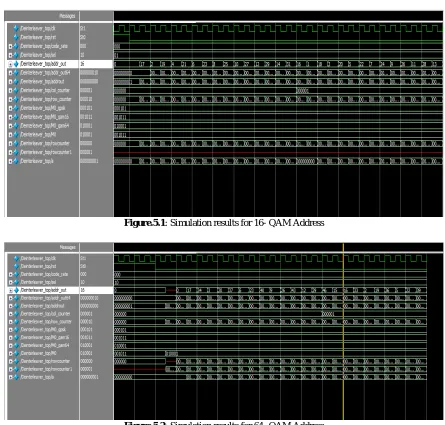This screenshot has height=425, width=445.
Task: Expand the addr_out64 bus in the 64-QAM waveform
Action: pyautogui.click(x=11, y=298)
